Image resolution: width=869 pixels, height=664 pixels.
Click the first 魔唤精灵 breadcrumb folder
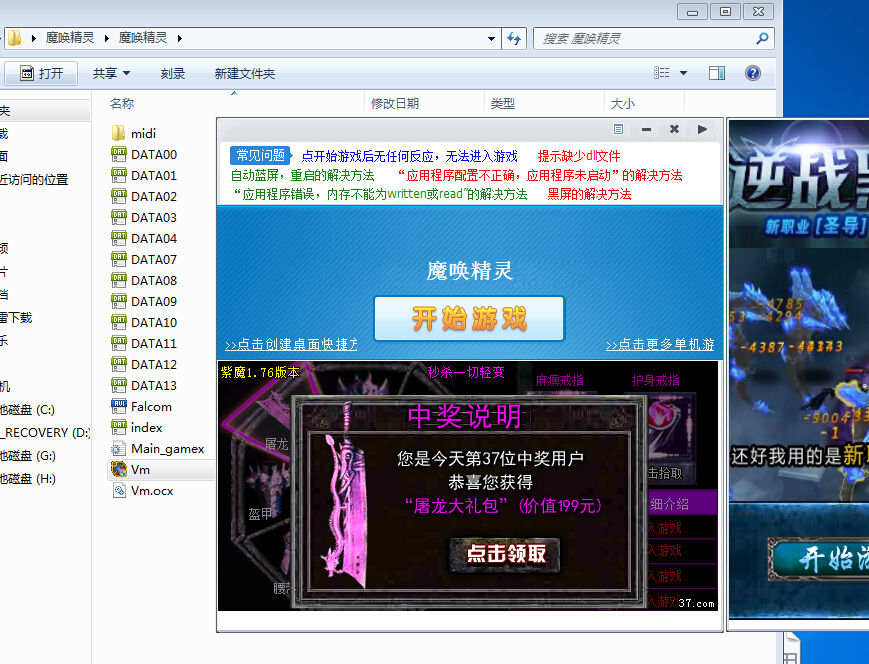pyautogui.click(x=70, y=38)
